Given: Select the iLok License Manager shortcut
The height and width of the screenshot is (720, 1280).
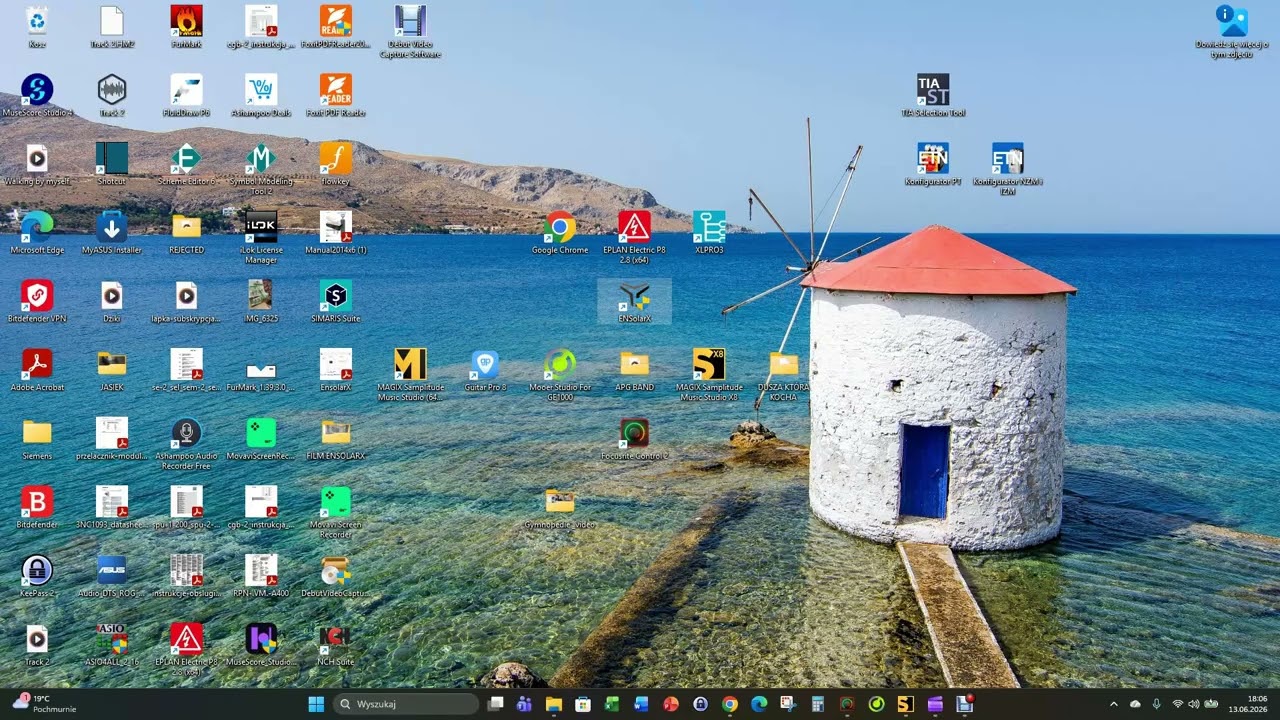Looking at the screenshot, I should [261, 237].
